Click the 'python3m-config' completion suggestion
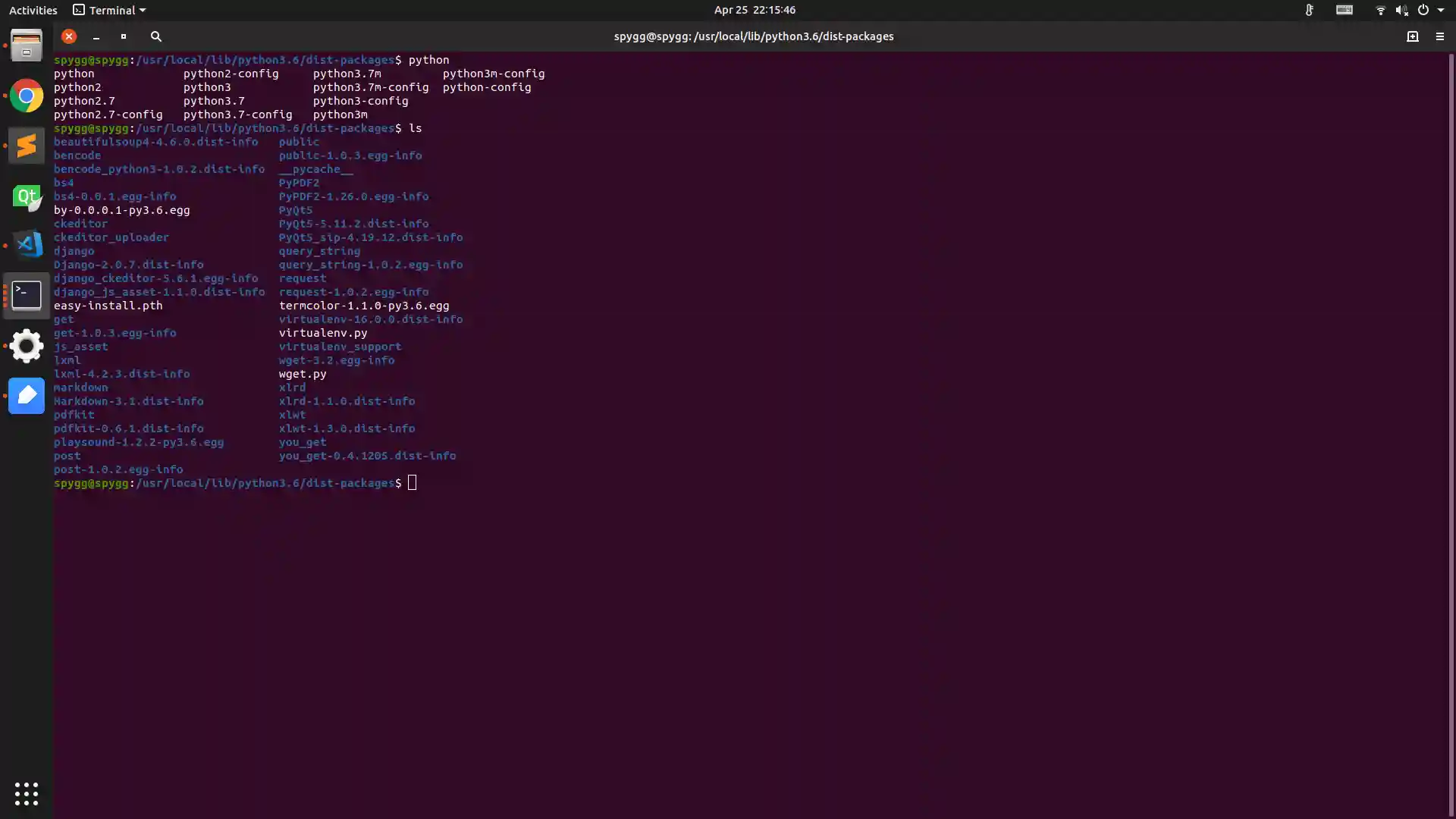Viewport: 1456px width, 819px height. point(494,74)
